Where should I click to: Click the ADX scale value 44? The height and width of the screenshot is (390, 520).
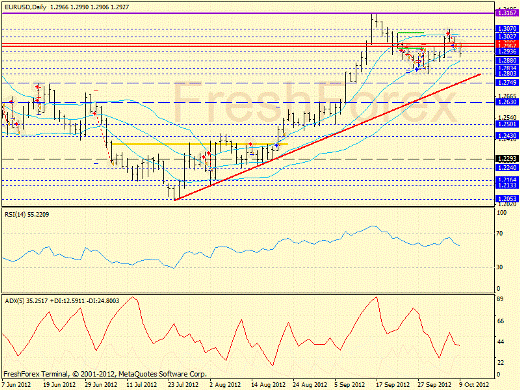pyautogui.click(x=500, y=342)
